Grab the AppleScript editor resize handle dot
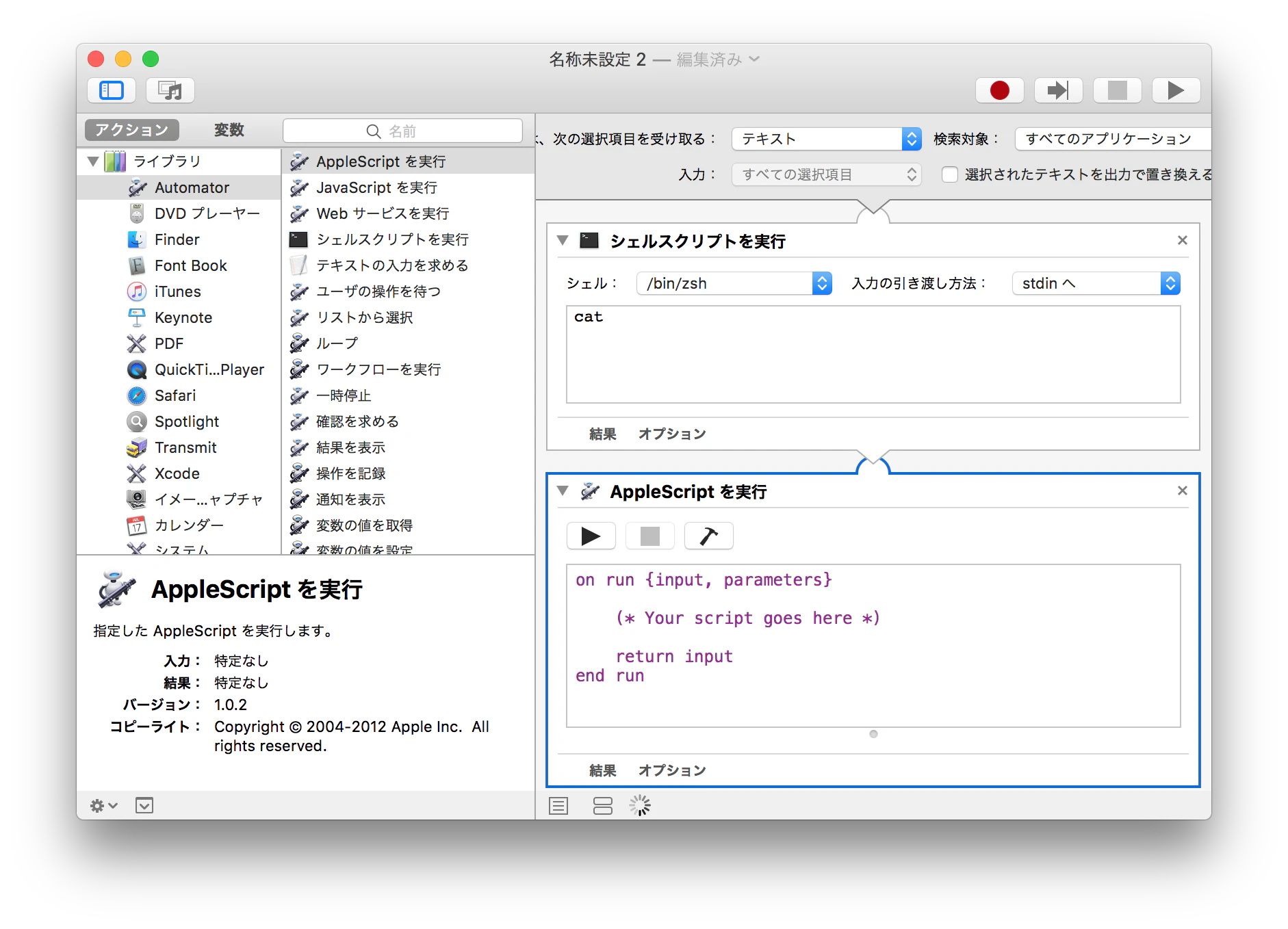 coord(873,734)
